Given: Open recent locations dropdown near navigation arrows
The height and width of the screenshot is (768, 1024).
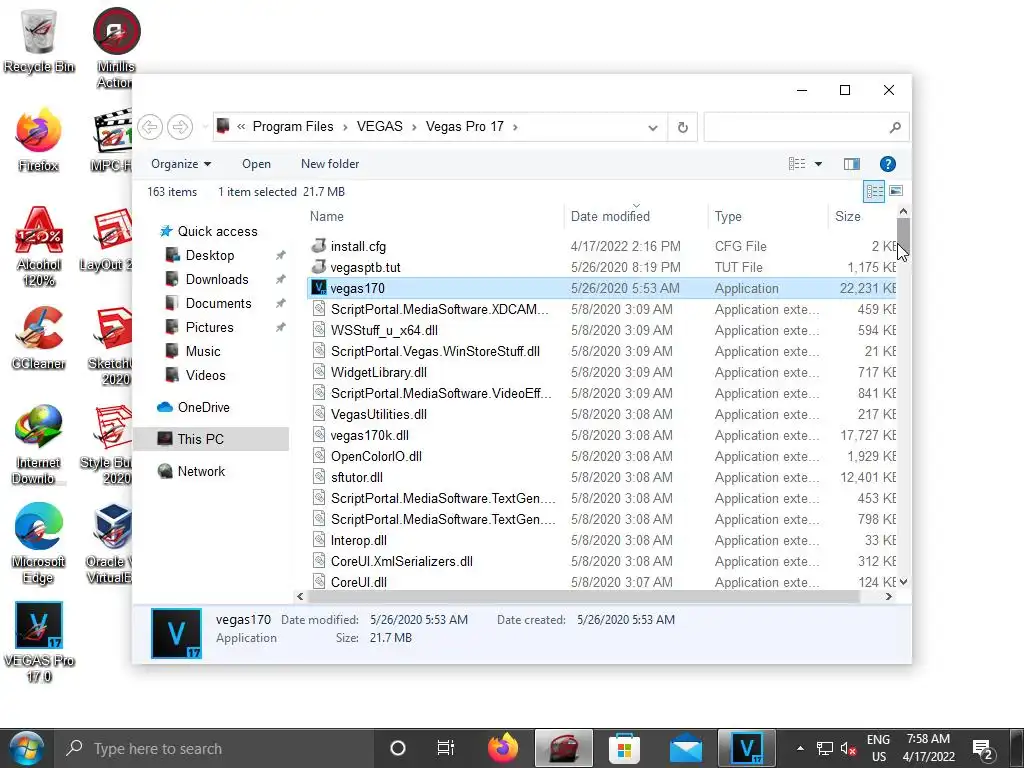Looking at the screenshot, I should point(205,127).
